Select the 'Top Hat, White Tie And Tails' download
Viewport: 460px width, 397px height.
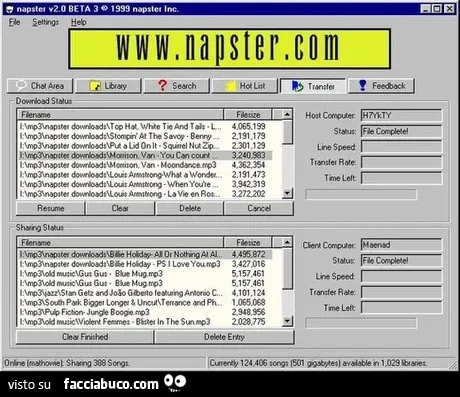click(x=145, y=126)
